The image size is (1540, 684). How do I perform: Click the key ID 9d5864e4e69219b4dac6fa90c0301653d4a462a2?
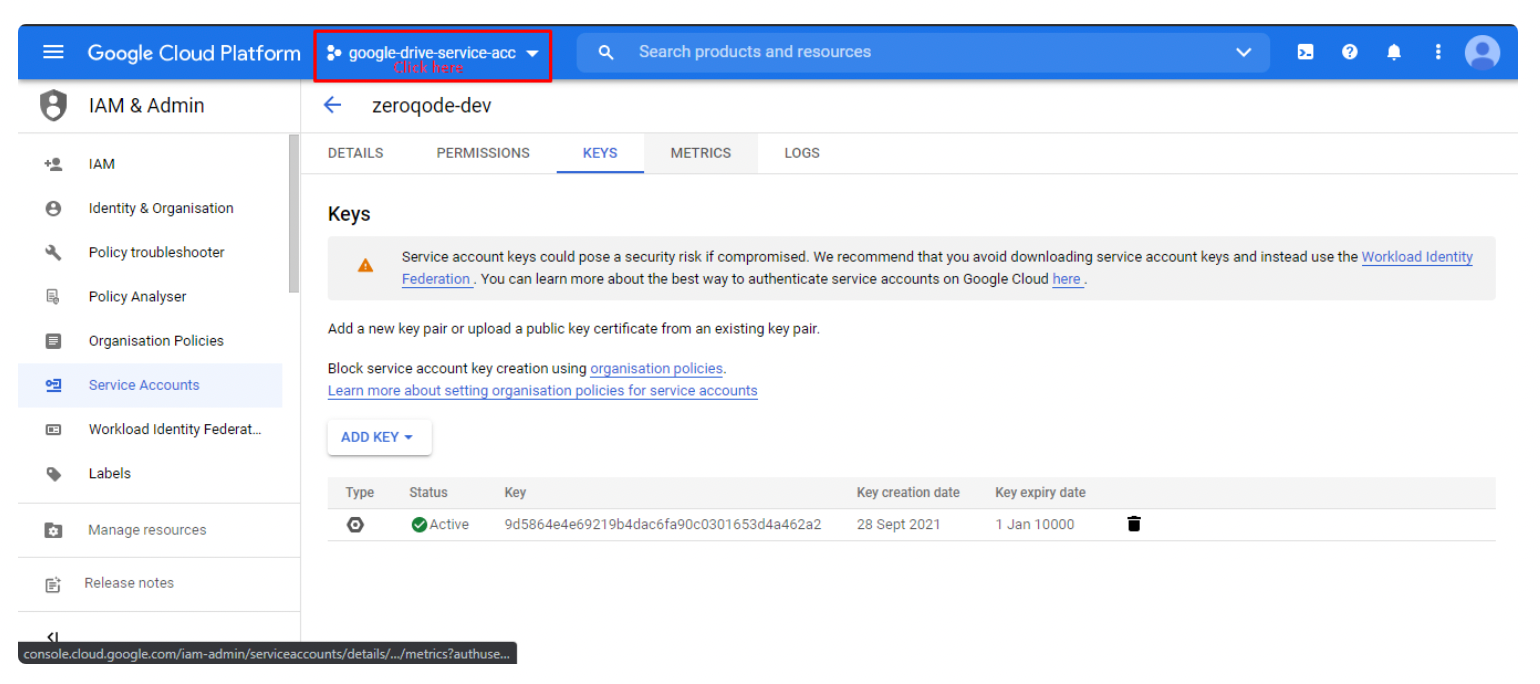pos(663,524)
